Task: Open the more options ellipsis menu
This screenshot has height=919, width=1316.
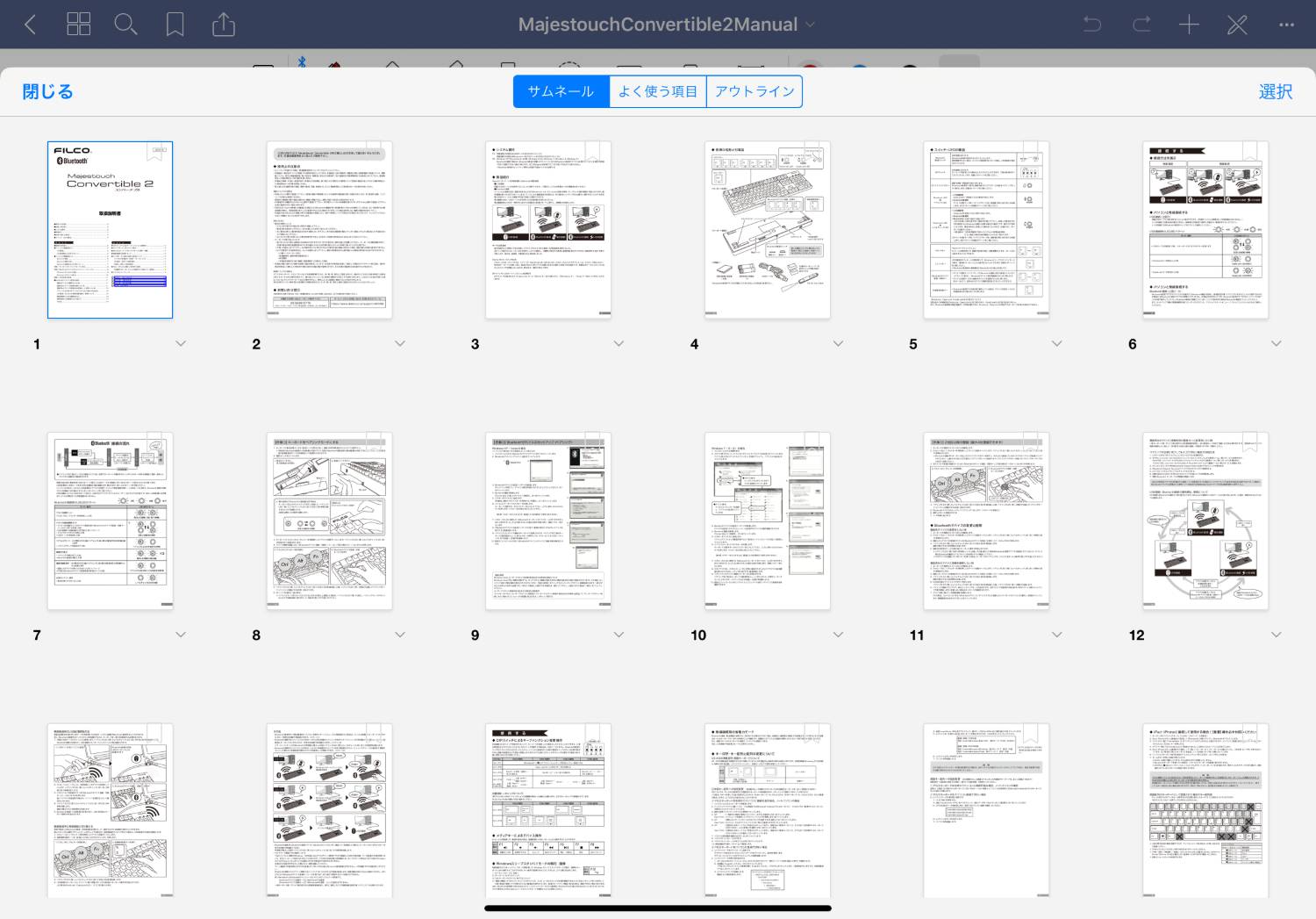Action: pyautogui.click(x=1286, y=25)
